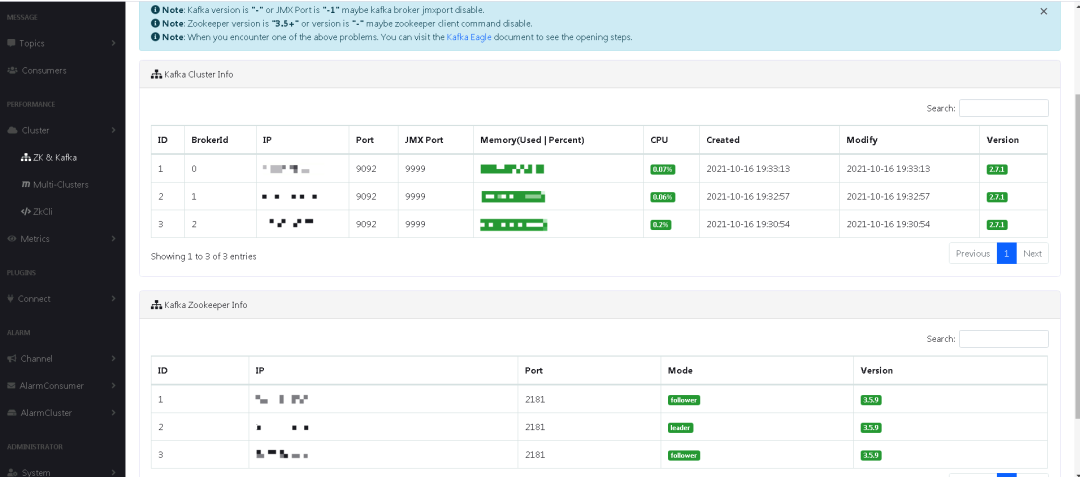Click 'Showing 1 to 3 of 3 entries'
This screenshot has height=477, width=1080.
point(203,256)
